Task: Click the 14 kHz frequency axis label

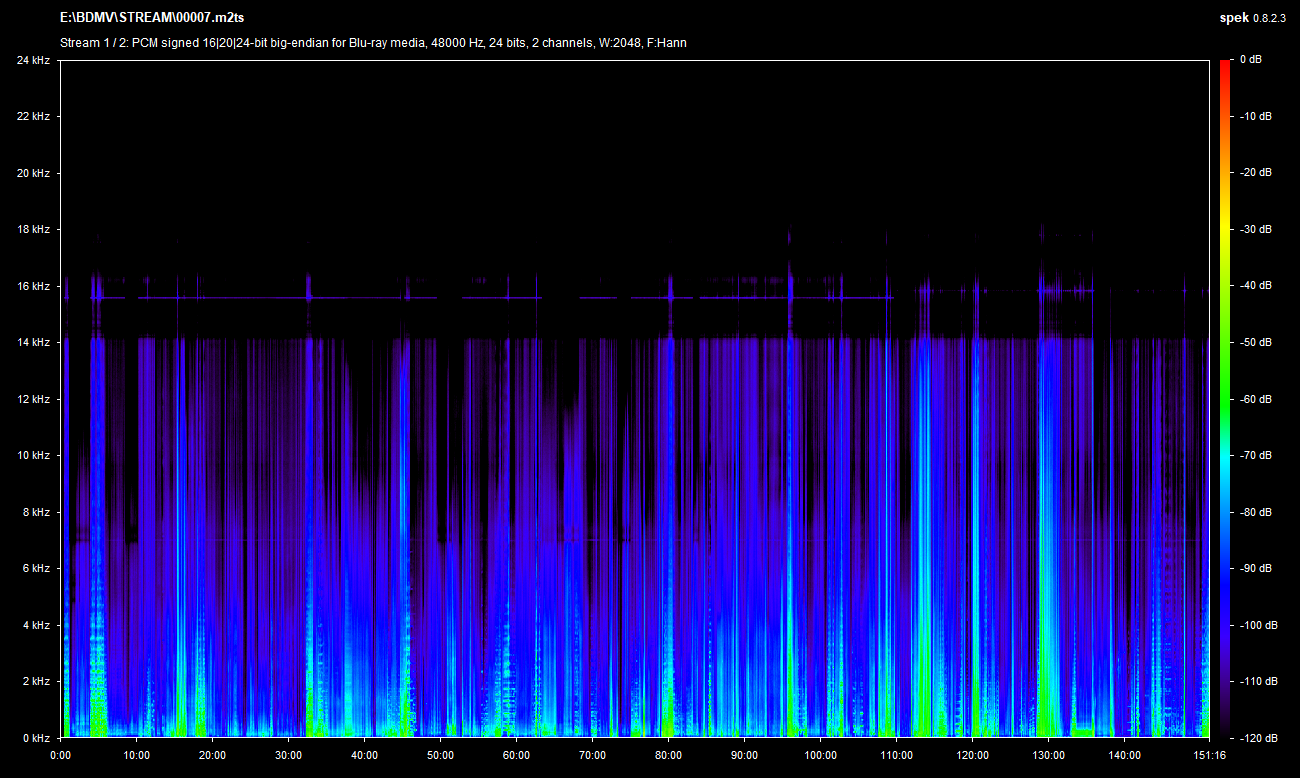Action: point(33,343)
